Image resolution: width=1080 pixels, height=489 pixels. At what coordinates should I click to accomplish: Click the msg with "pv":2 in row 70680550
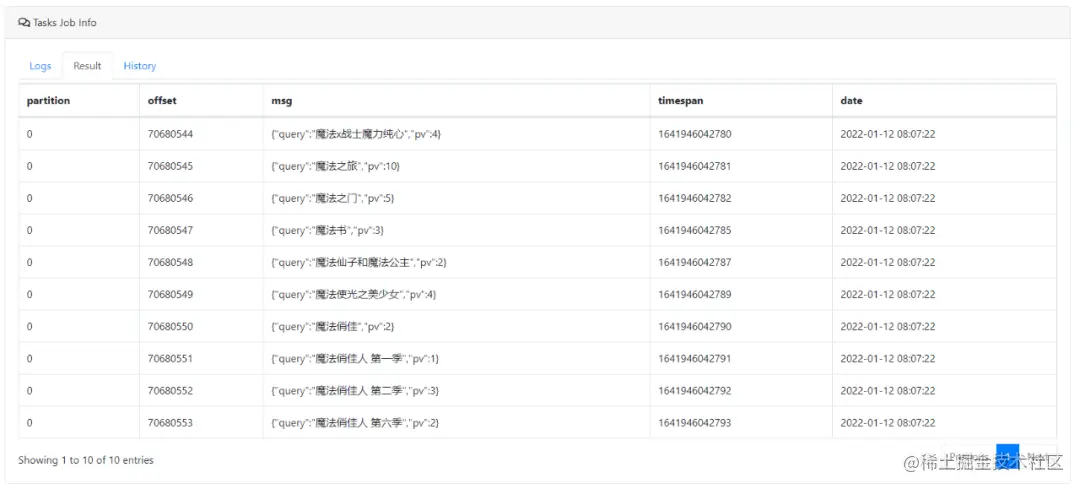[x=333, y=326]
